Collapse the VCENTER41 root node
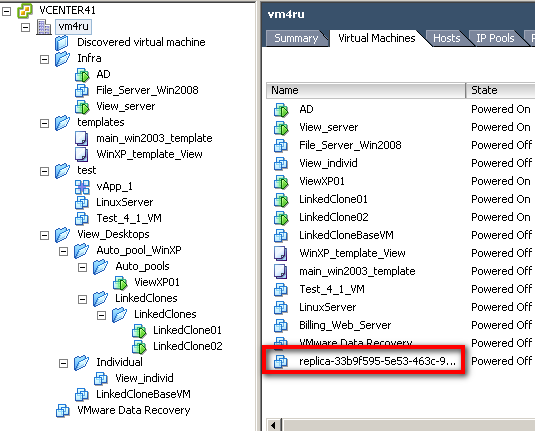Image resolution: width=535 pixels, height=431 pixels. click(x=6, y=11)
